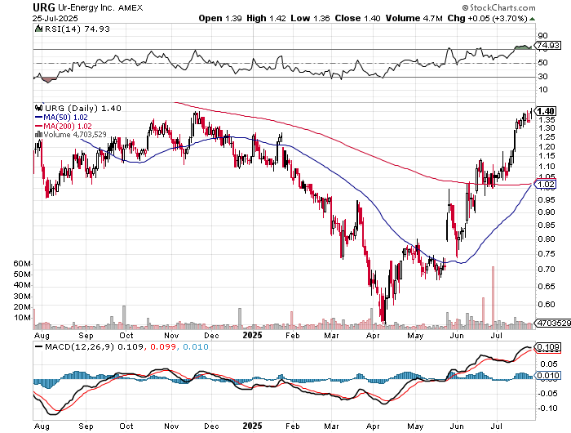The height and width of the screenshot is (433, 571).
Task: Select the URG ticker symbol in header
Action: (x=44, y=7)
